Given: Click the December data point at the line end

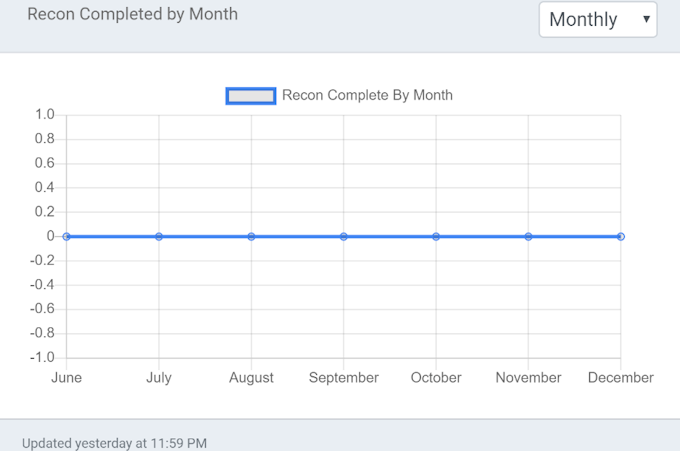Looking at the screenshot, I should [621, 237].
